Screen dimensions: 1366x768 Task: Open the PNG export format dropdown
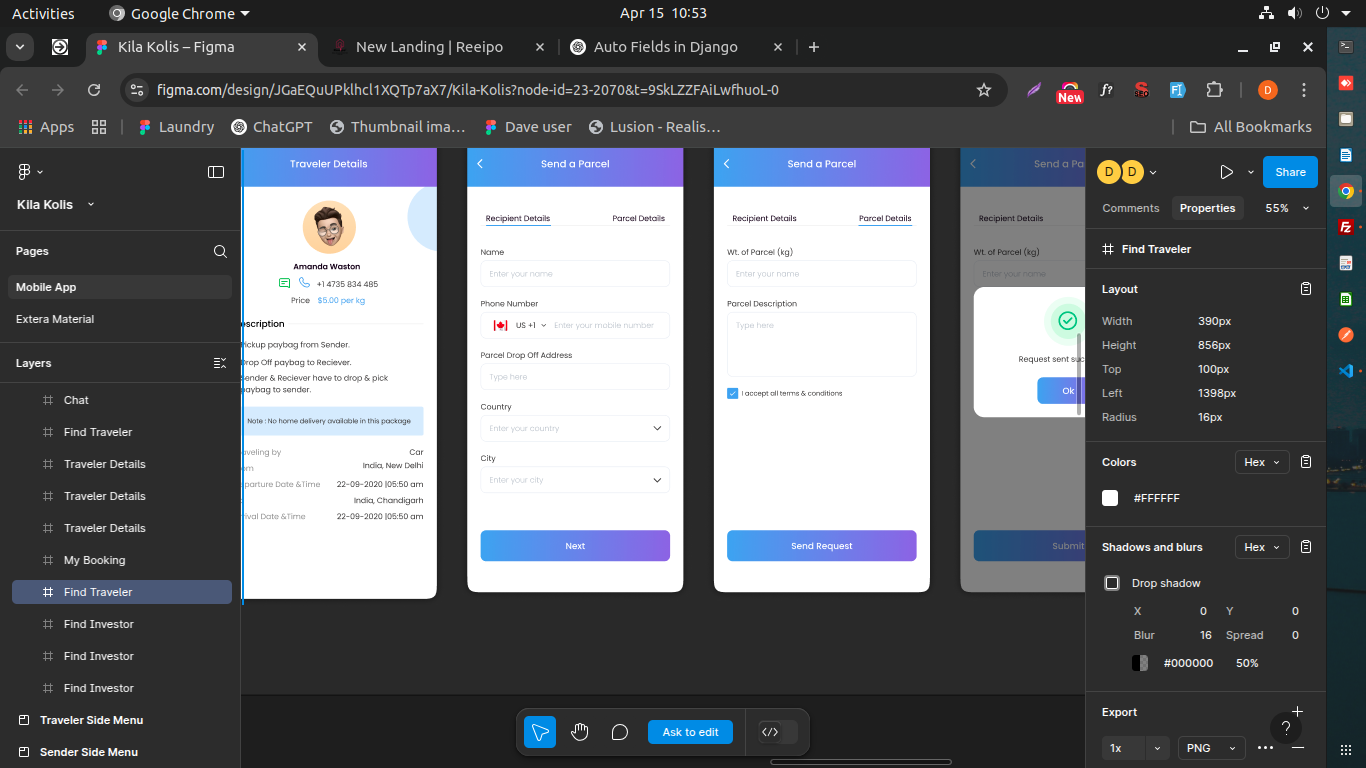point(1211,748)
